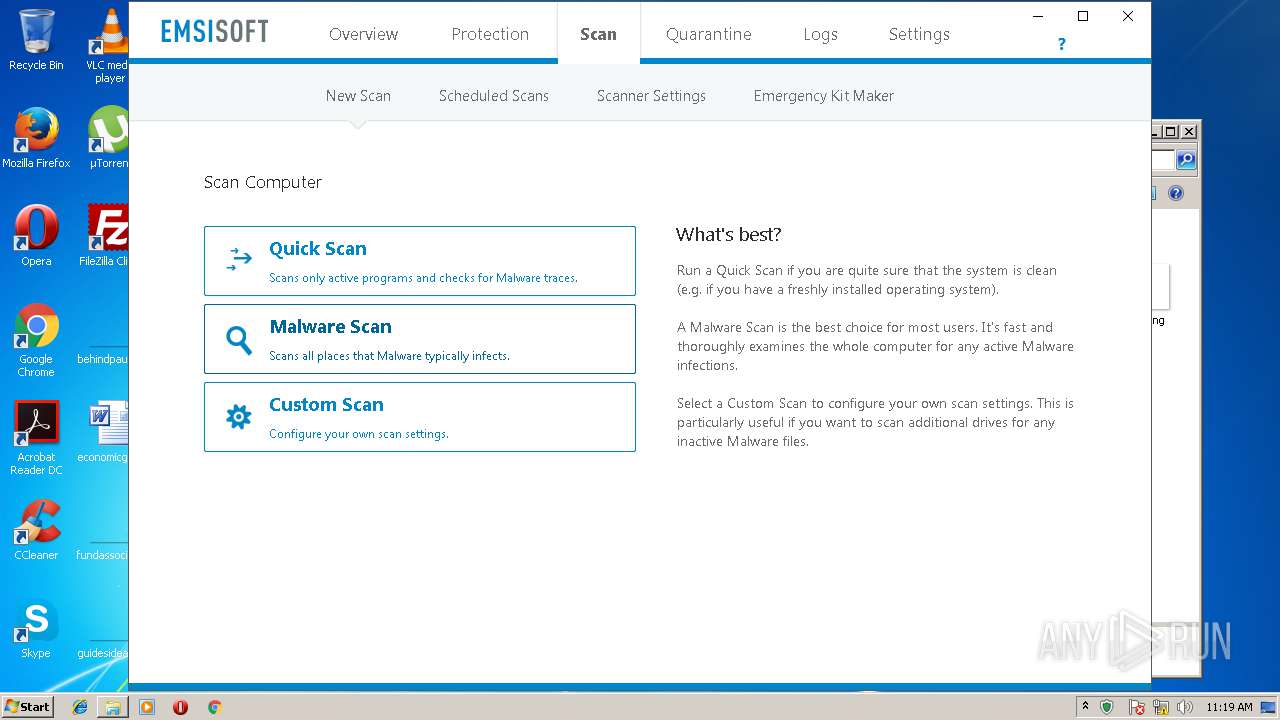Viewport: 1280px width, 720px height.
Task: Click blue help icon in background window
Action: pyautogui.click(x=1176, y=193)
